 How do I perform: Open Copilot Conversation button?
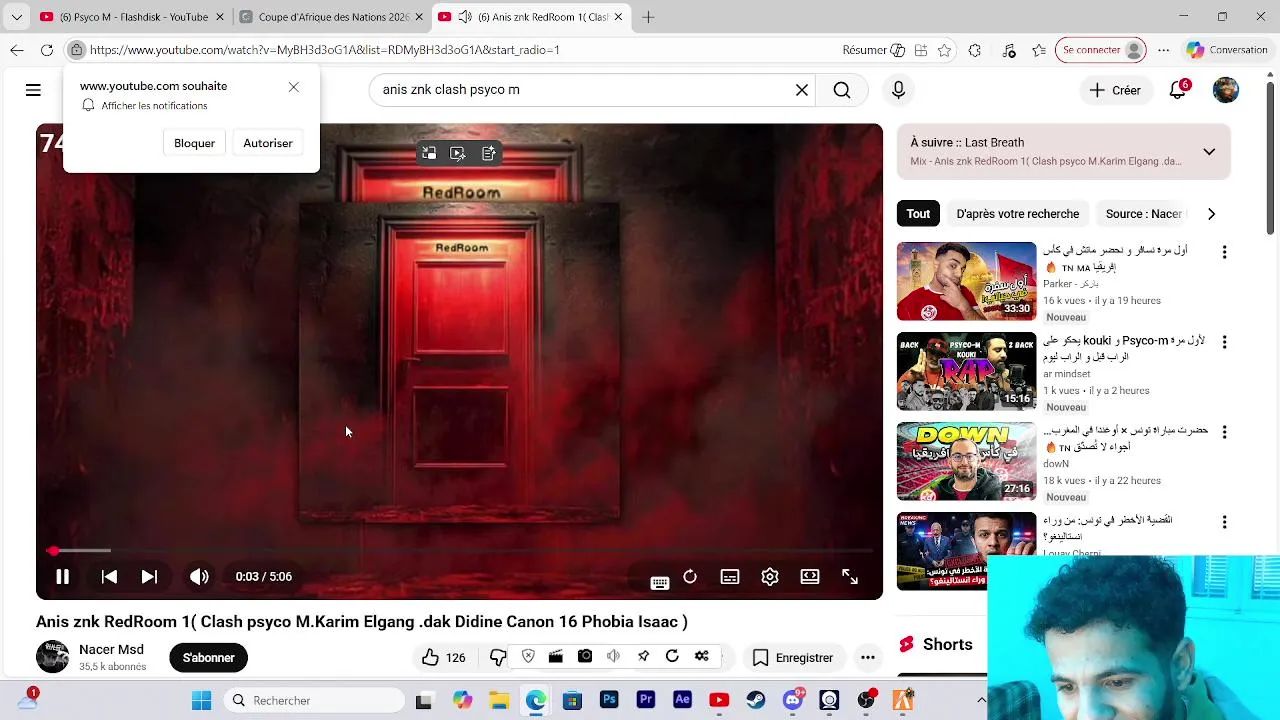[x=1227, y=50]
